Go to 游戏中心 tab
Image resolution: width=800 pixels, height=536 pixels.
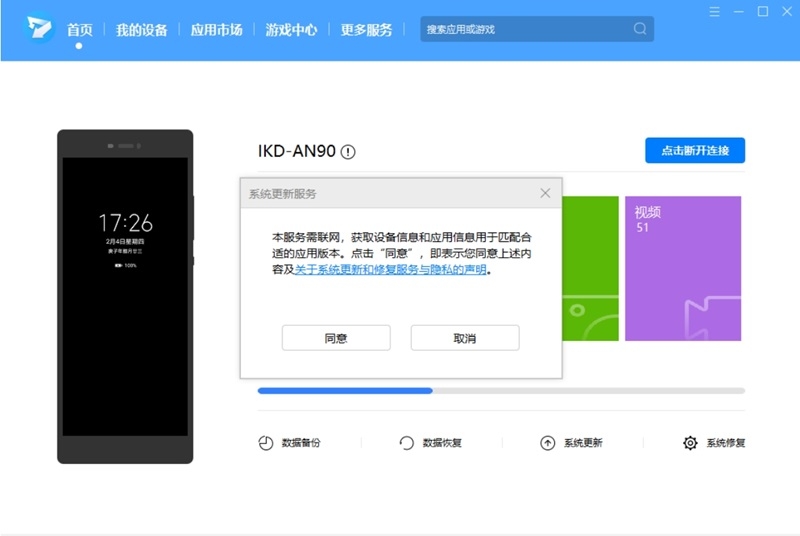(291, 30)
